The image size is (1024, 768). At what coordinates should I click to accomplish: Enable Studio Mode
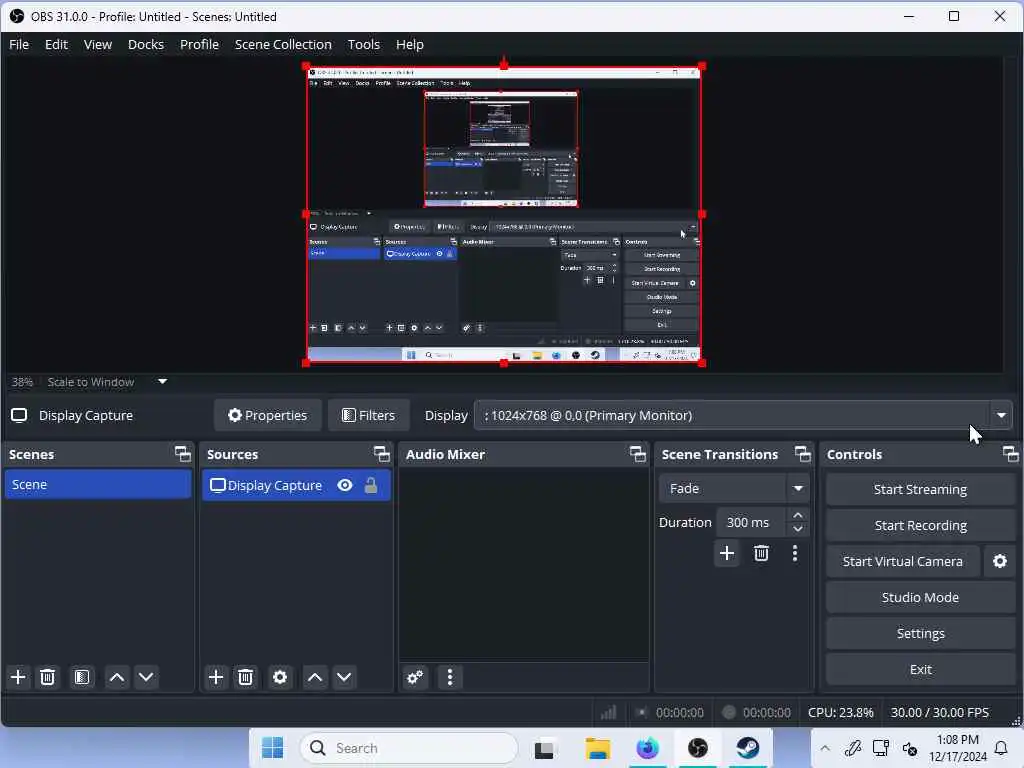point(920,598)
